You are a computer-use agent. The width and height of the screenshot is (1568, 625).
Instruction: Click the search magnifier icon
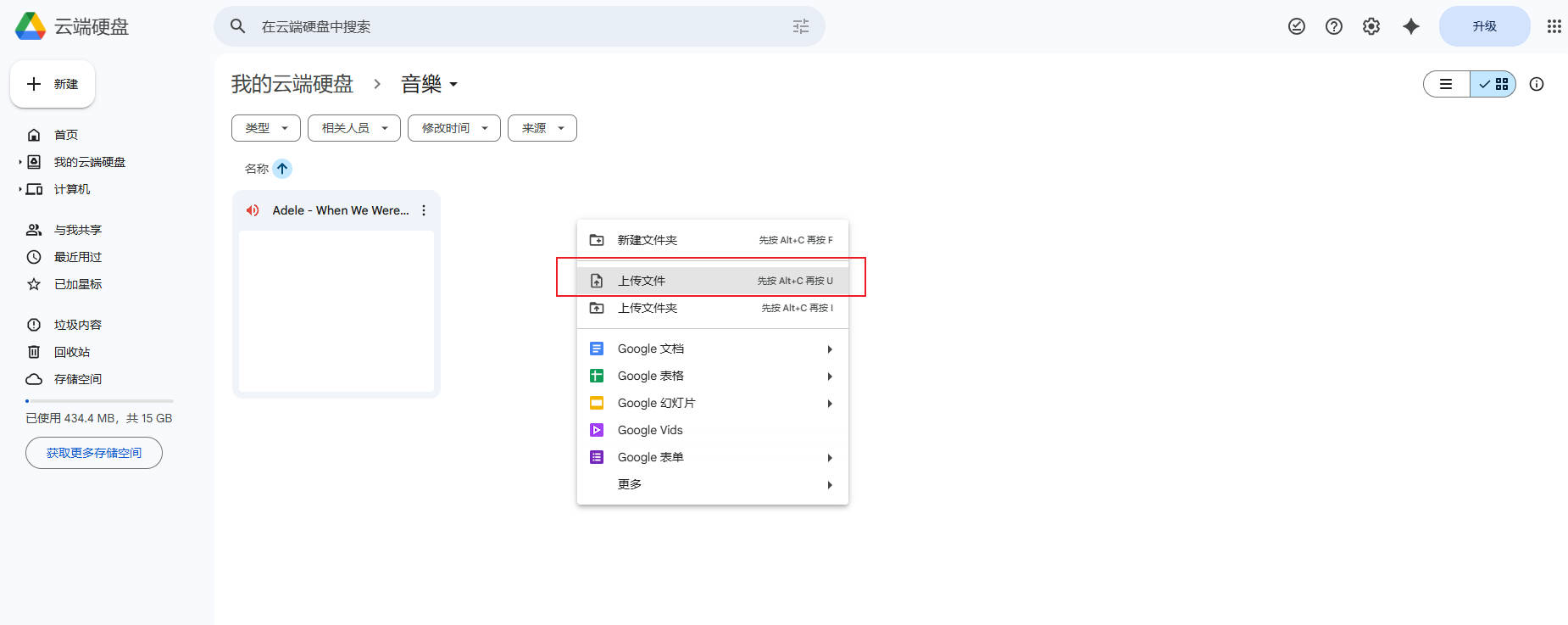(238, 26)
